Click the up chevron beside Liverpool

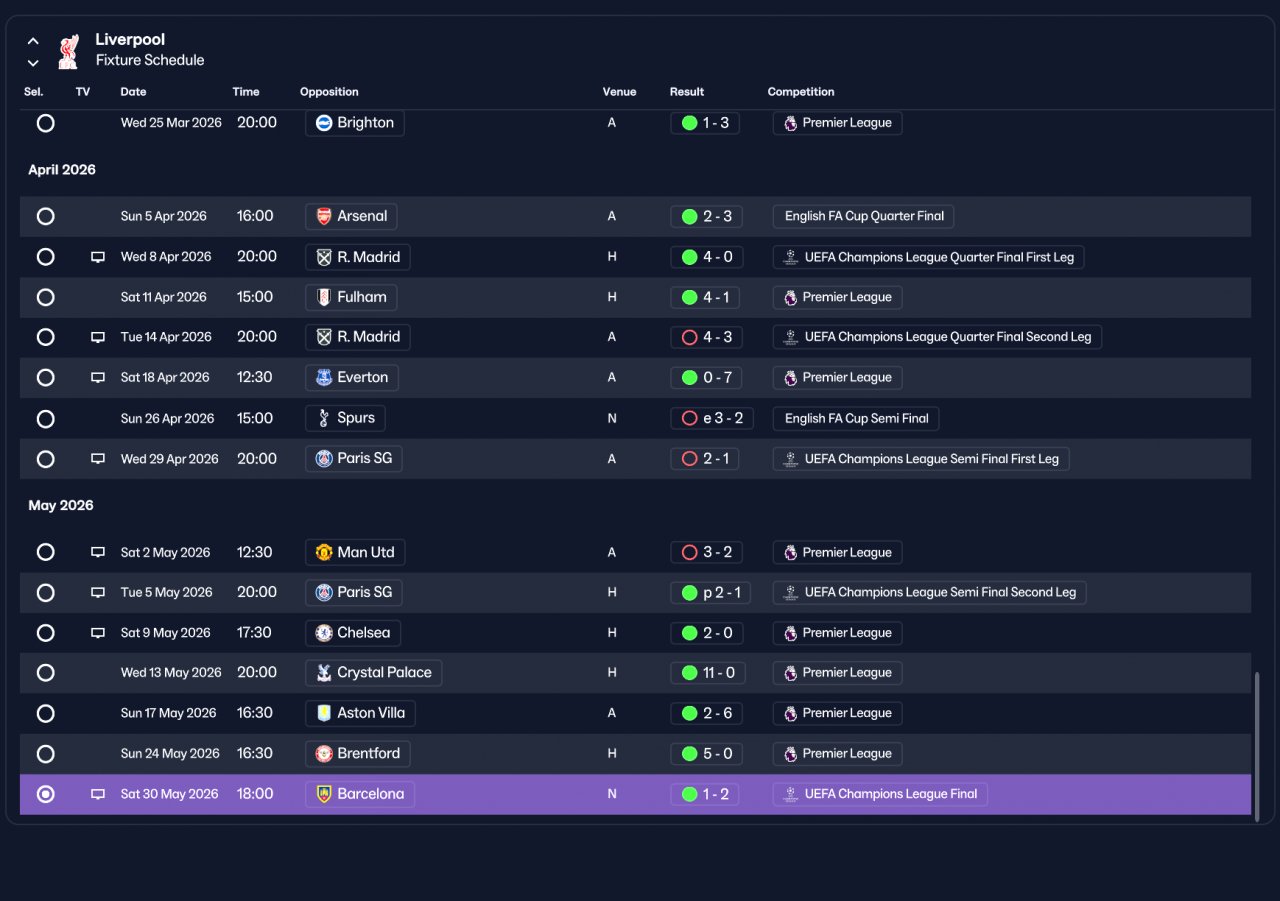[x=33, y=41]
